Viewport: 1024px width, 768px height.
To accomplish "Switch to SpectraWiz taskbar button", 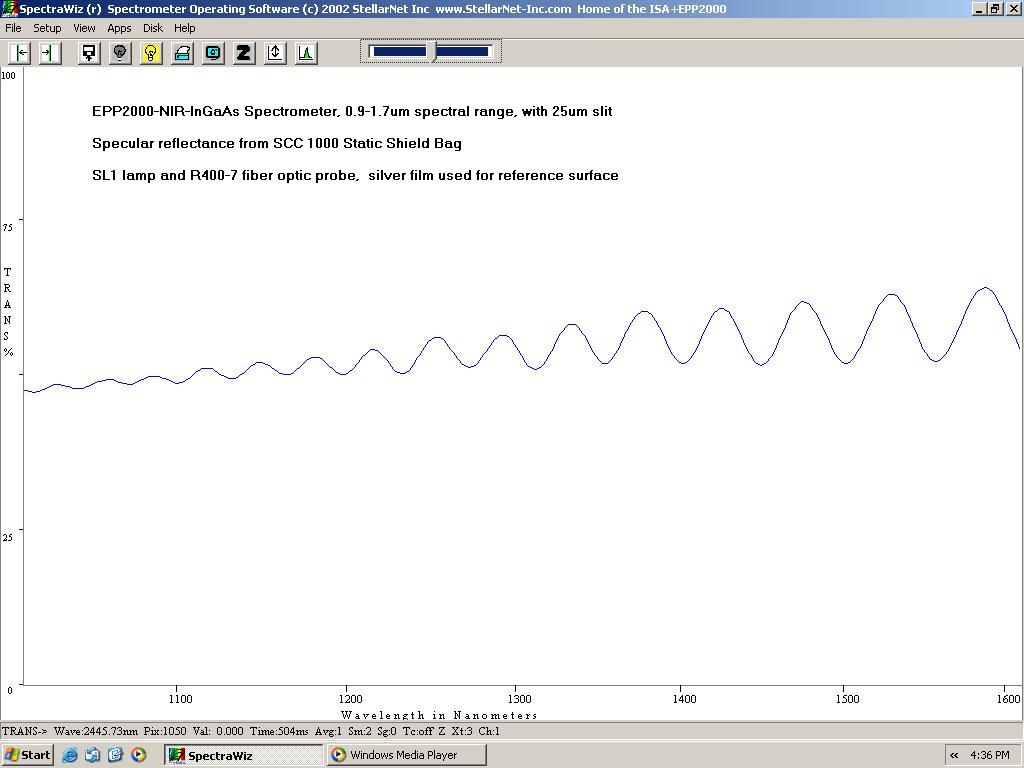I will pyautogui.click(x=243, y=756).
